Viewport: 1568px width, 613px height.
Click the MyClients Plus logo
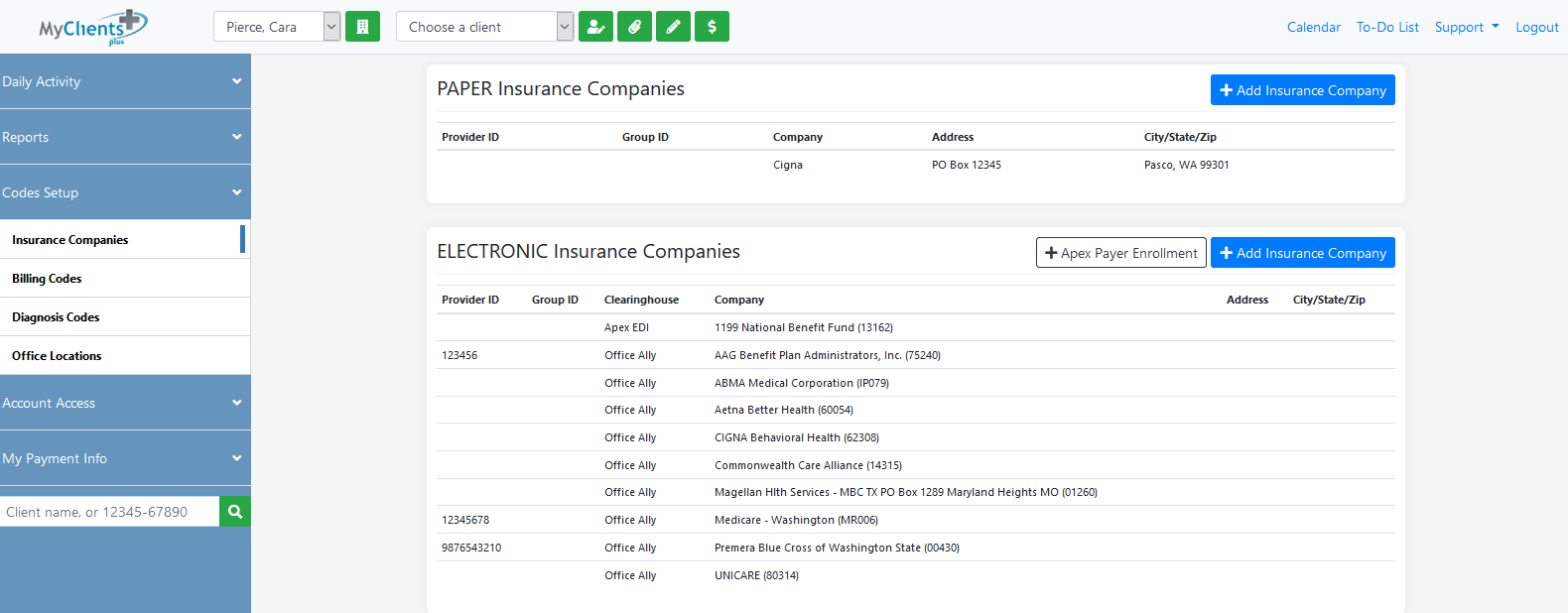click(x=92, y=27)
